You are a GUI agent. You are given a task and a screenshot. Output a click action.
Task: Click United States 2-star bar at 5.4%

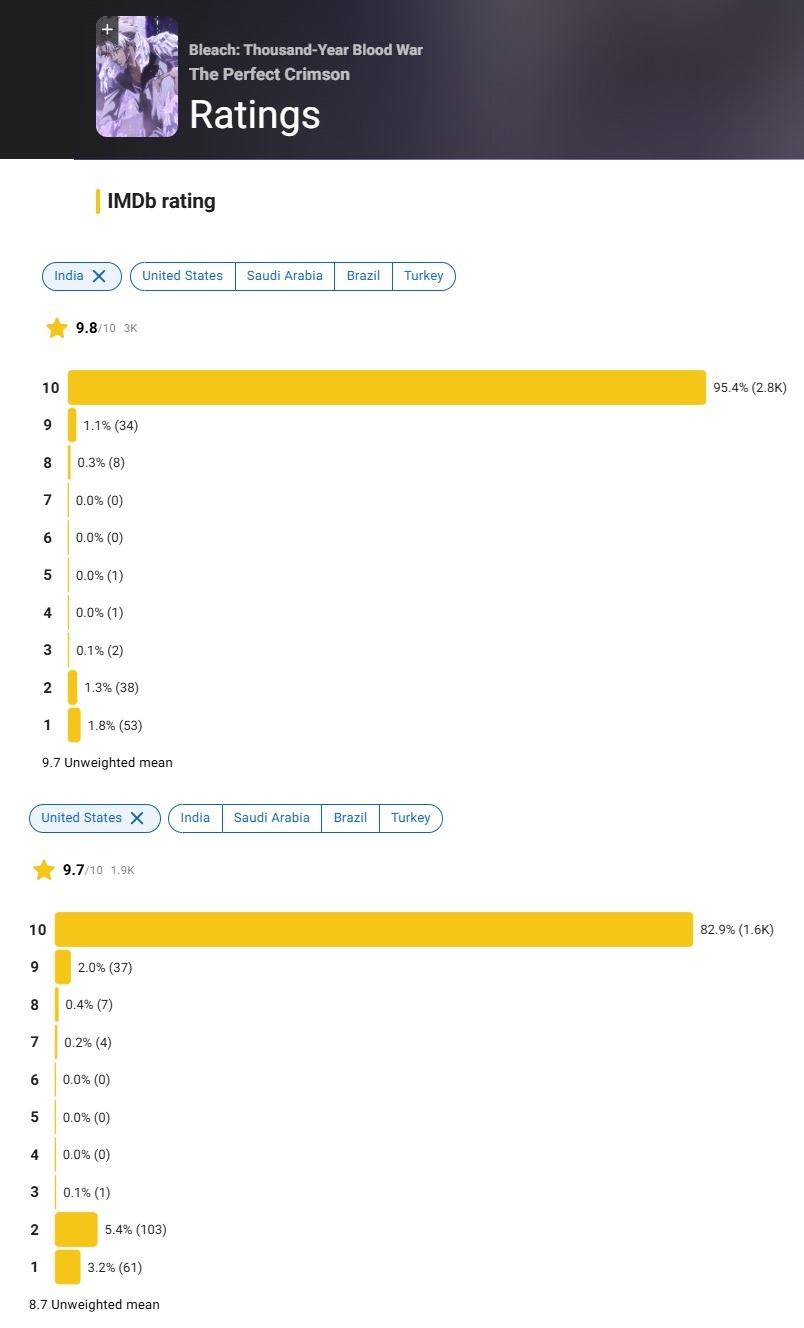tap(76, 1230)
